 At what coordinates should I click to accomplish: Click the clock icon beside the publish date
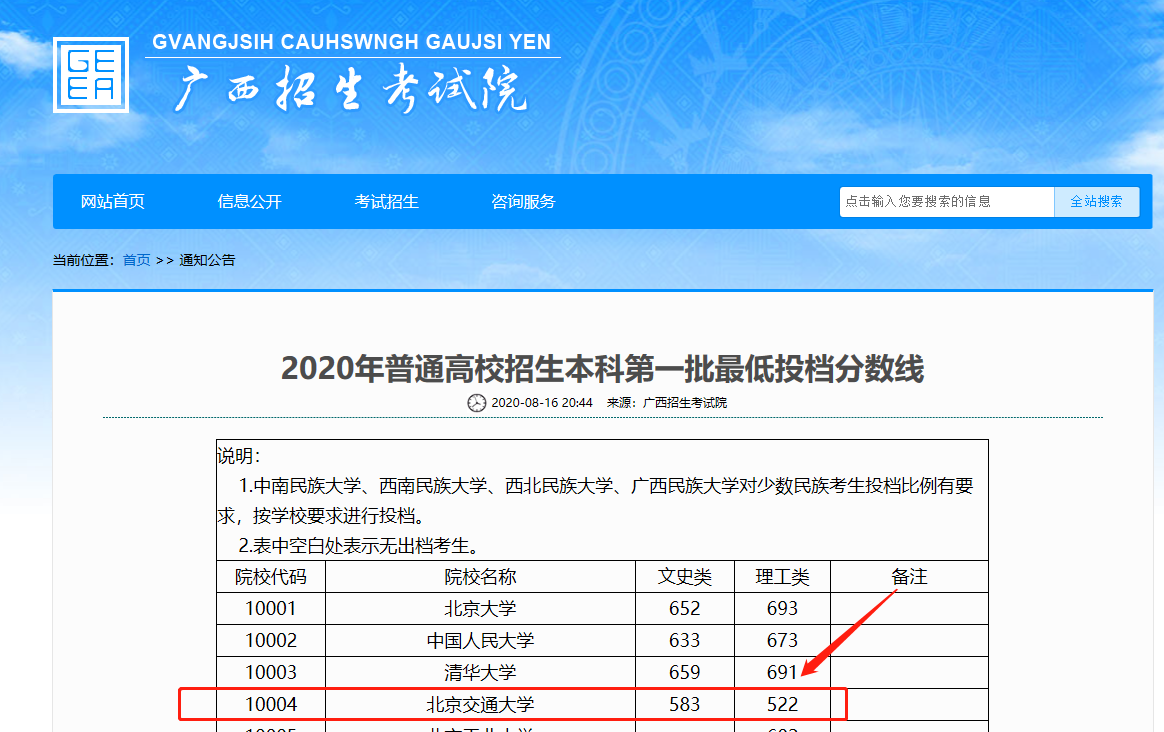pyautogui.click(x=477, y=403)
